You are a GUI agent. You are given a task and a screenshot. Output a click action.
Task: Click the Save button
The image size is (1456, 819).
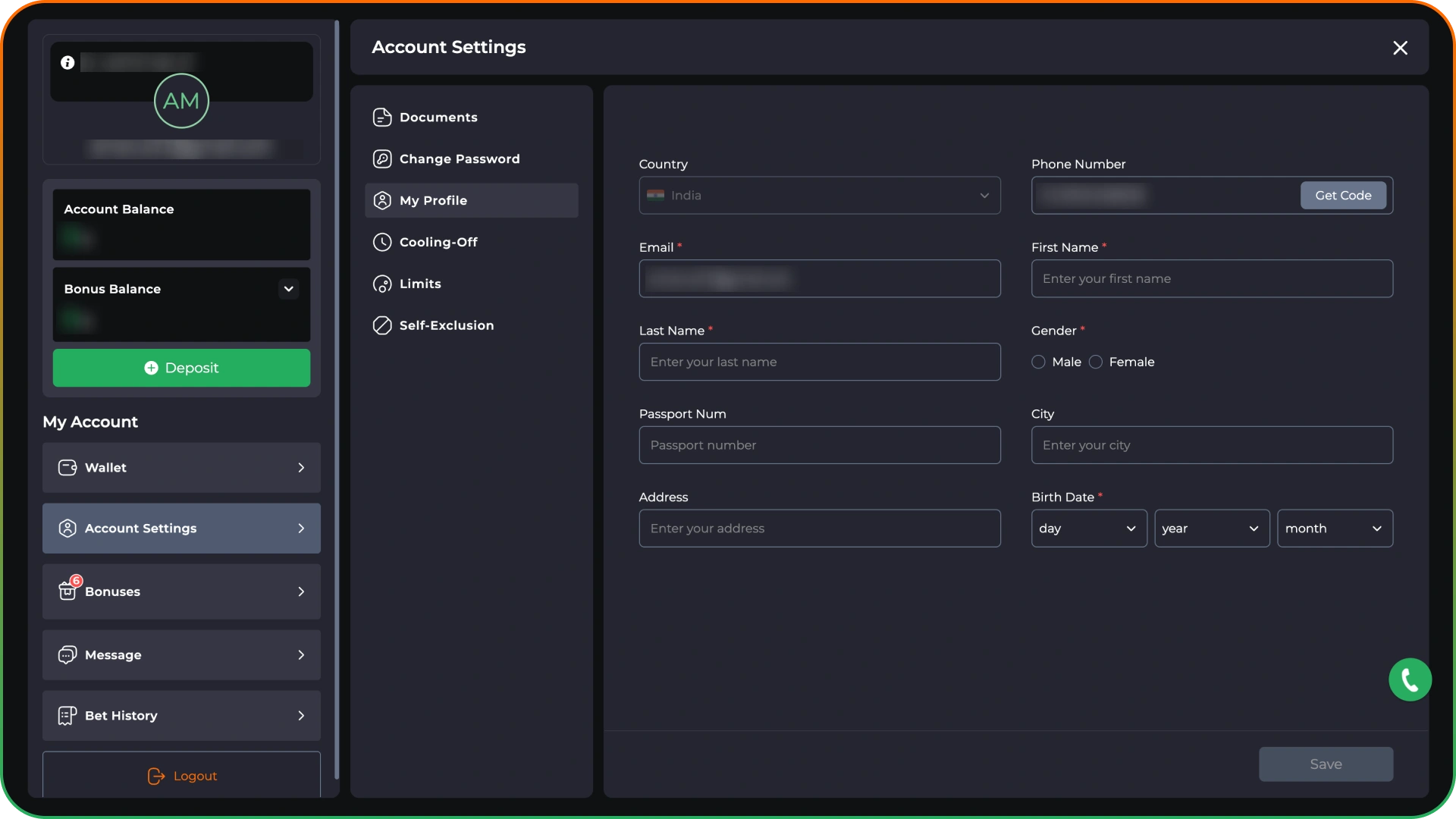point(1326,764)
